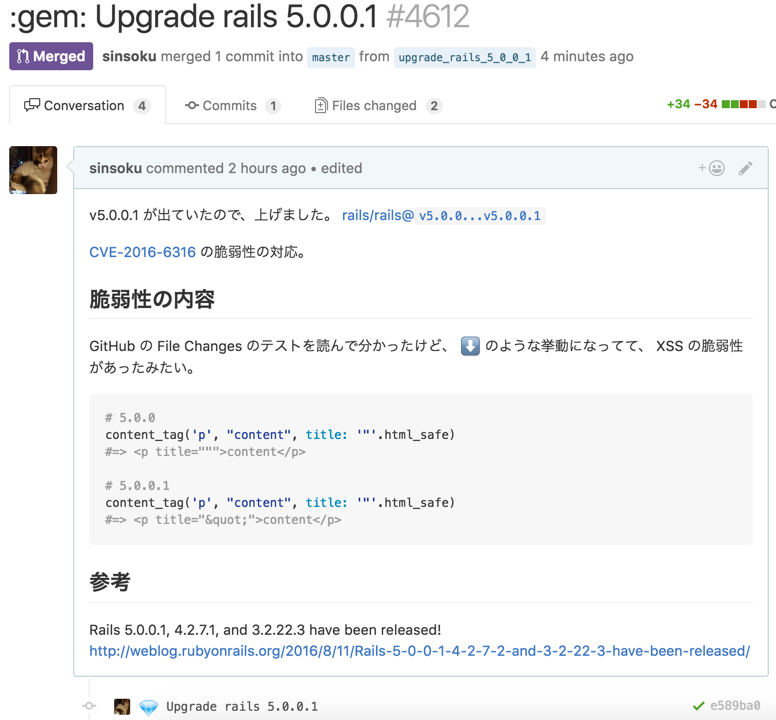This screenshot has height=720, width=776.
Task: Click the add reaction smiley icon
Action: pyautogui.click(x=712, y=168)
